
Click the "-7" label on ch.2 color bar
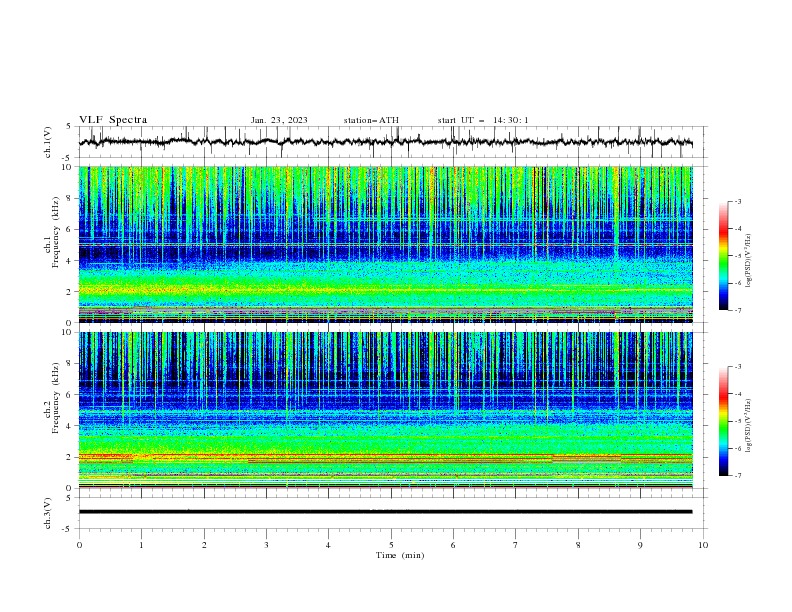click(x=737, y=475)
